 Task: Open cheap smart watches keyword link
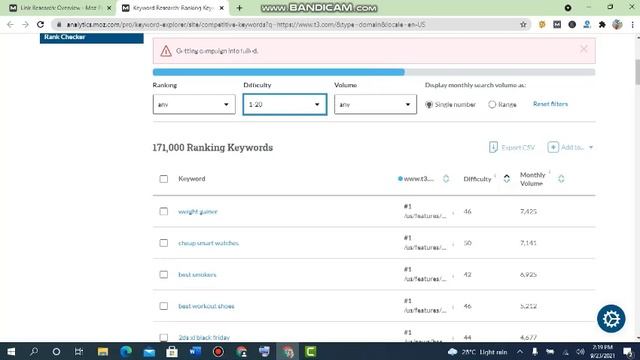tap(208, 243)
